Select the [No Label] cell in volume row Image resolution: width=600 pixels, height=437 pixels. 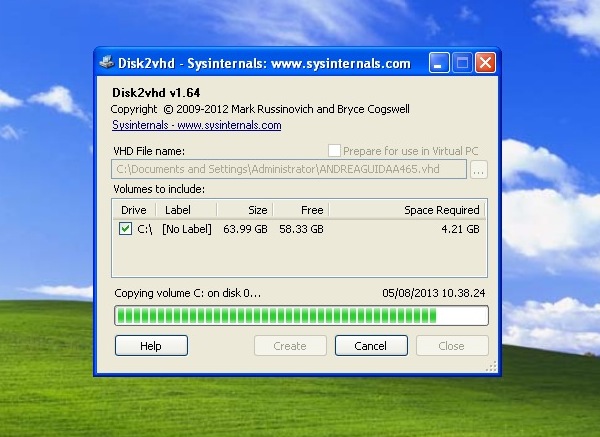click(x=187, y=229)
